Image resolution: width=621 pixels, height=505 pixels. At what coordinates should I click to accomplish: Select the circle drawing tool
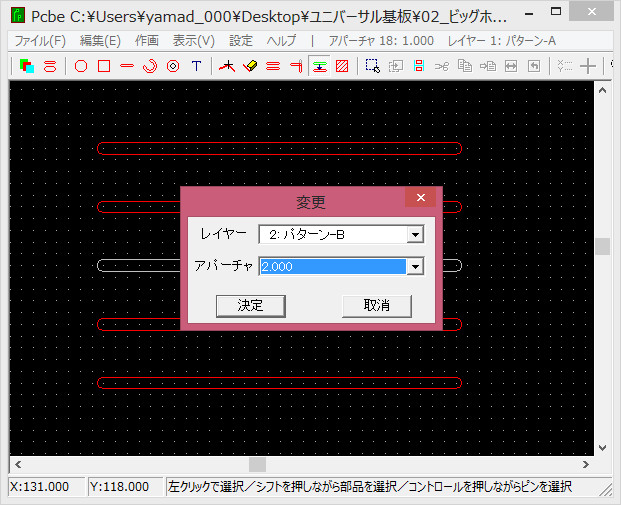click(x=81, y=66)
